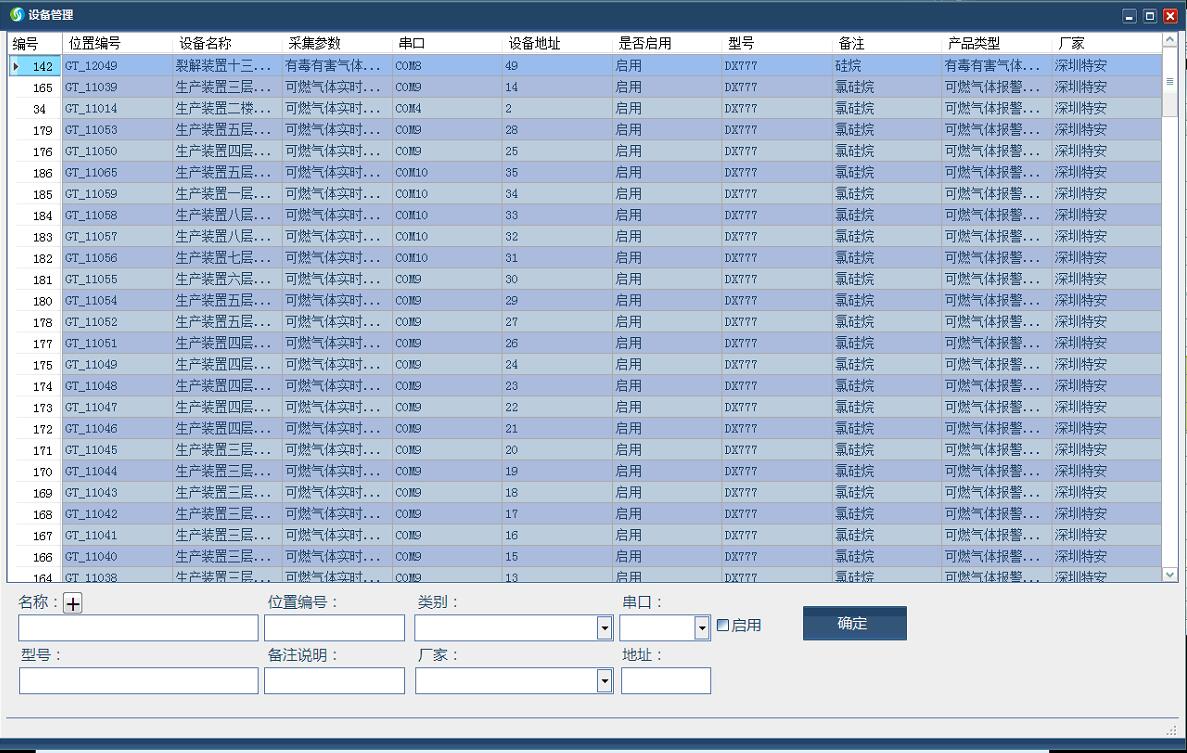Maximize the 设备管理 window
Screen dimensions: 1187x753
pyautogui.click(x=1150, y=16)
